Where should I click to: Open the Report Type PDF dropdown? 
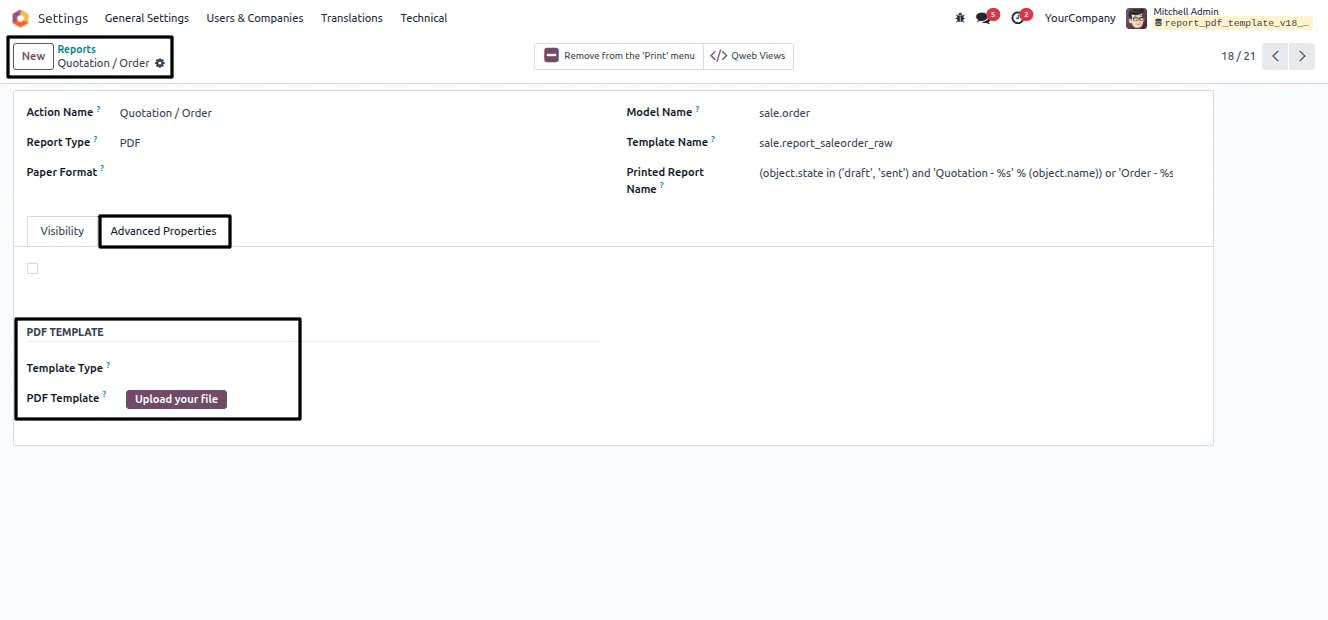tap(358, 143)
